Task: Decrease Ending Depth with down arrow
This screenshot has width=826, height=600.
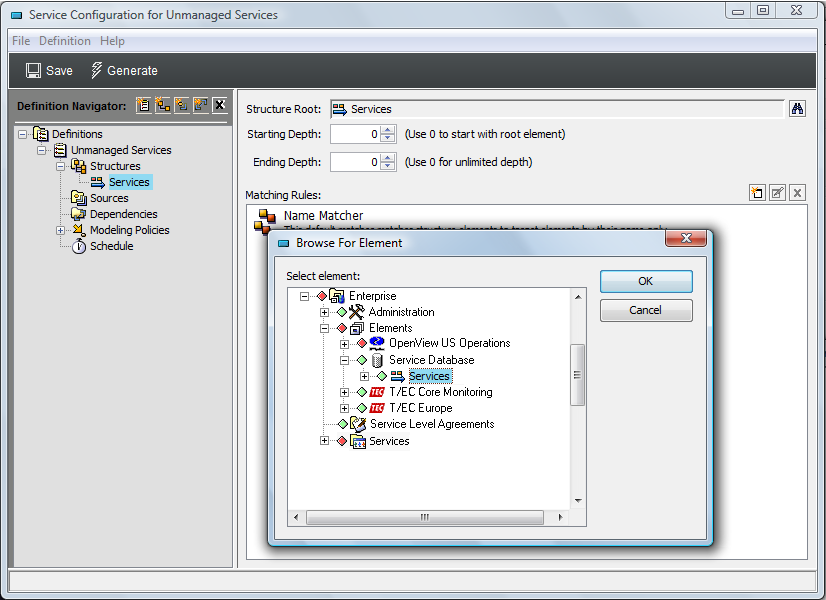Action: pyautogui.click(x=388, y=166)
